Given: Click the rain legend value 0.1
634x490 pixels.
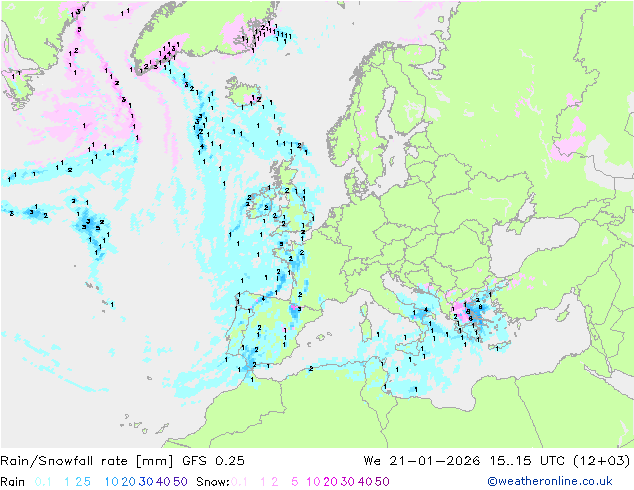Looking at the screenshot, I should click(43, 482).
